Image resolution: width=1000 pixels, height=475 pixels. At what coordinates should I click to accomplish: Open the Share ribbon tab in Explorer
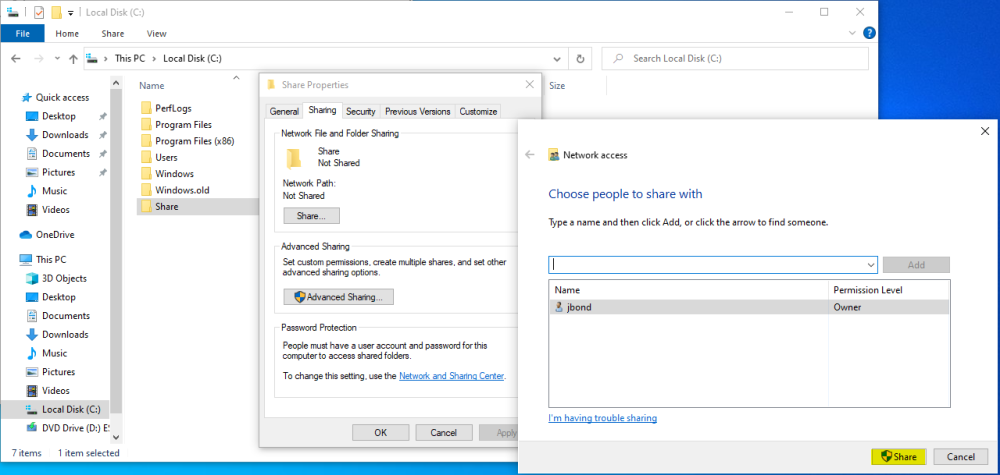113,34
